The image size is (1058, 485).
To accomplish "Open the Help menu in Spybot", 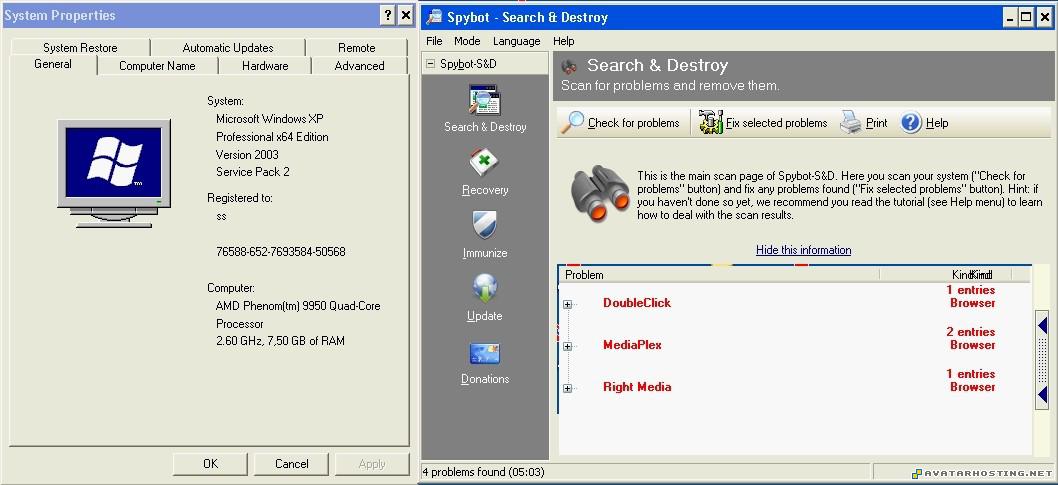I will [563, 41].
